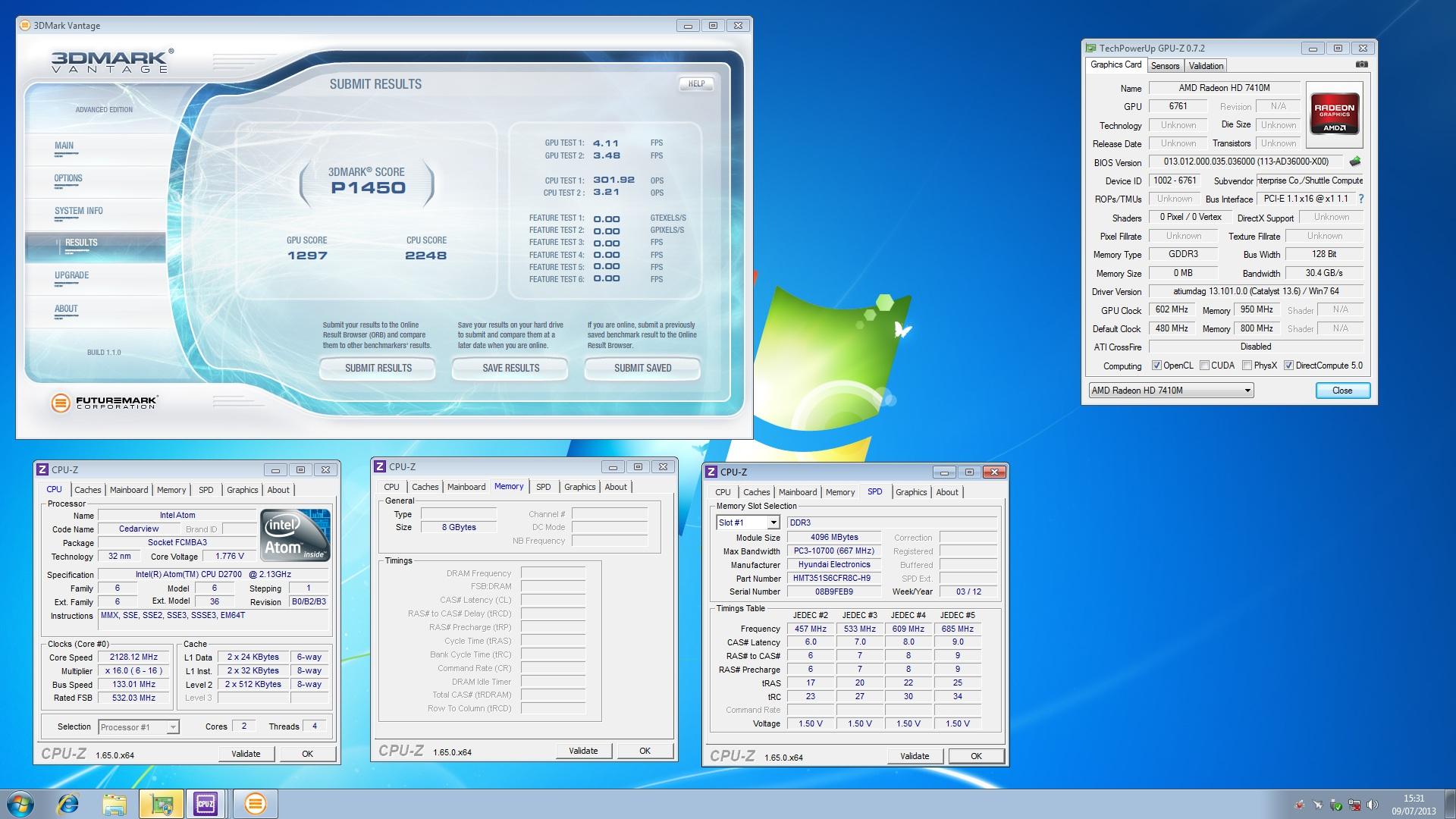
Task: Click the P1450 3DMark score
Action: (x=368, y=188)
